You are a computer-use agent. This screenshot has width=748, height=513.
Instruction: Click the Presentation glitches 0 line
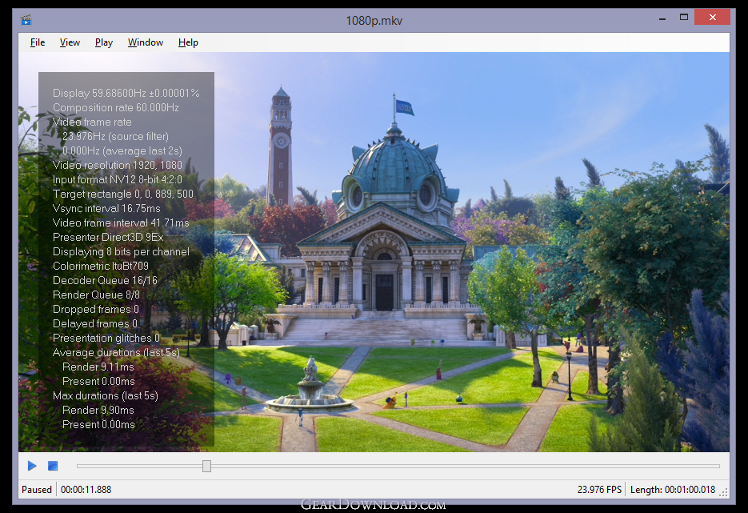click(x=106, y=338)
